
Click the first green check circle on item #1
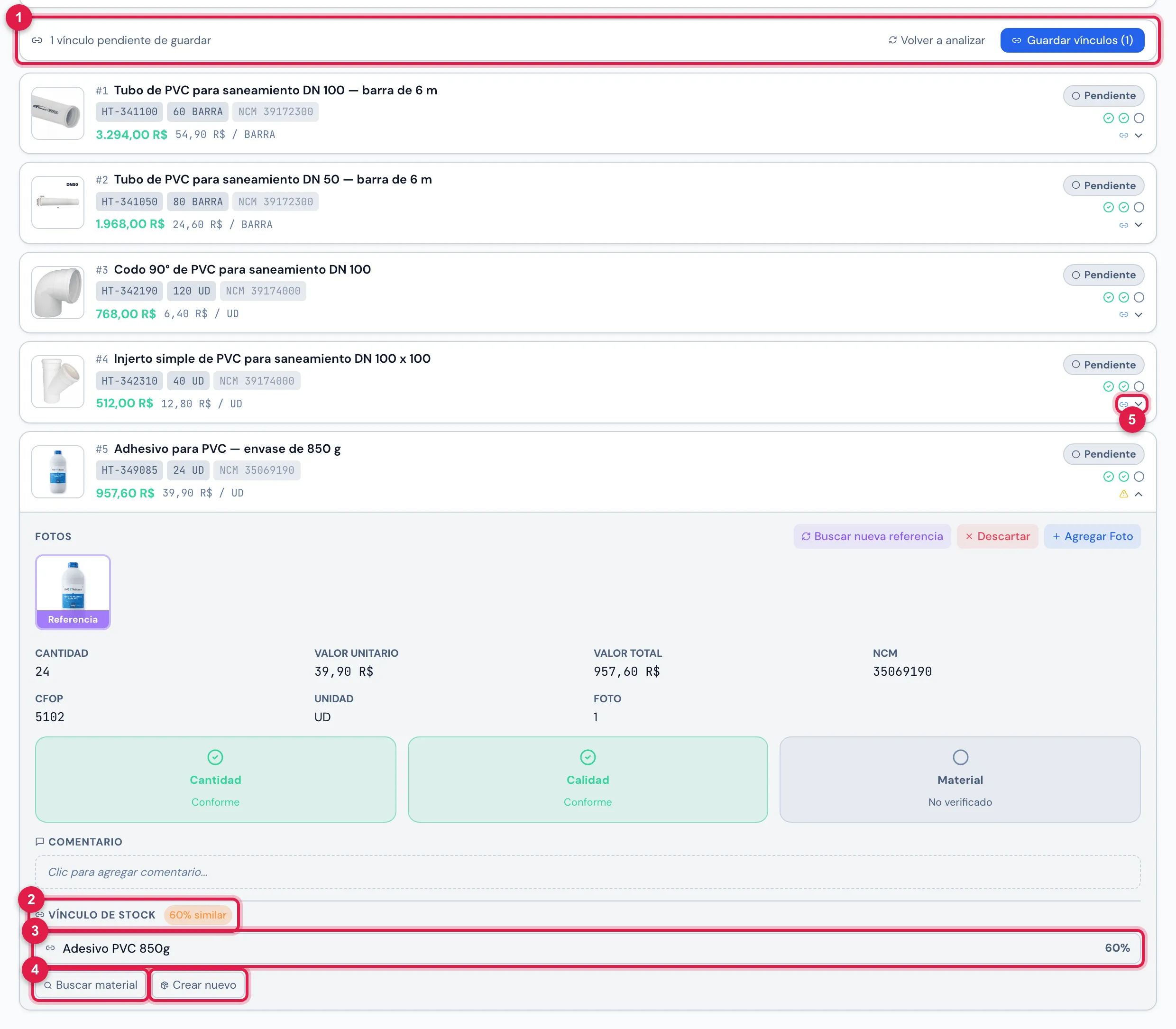click(1108, 118)
